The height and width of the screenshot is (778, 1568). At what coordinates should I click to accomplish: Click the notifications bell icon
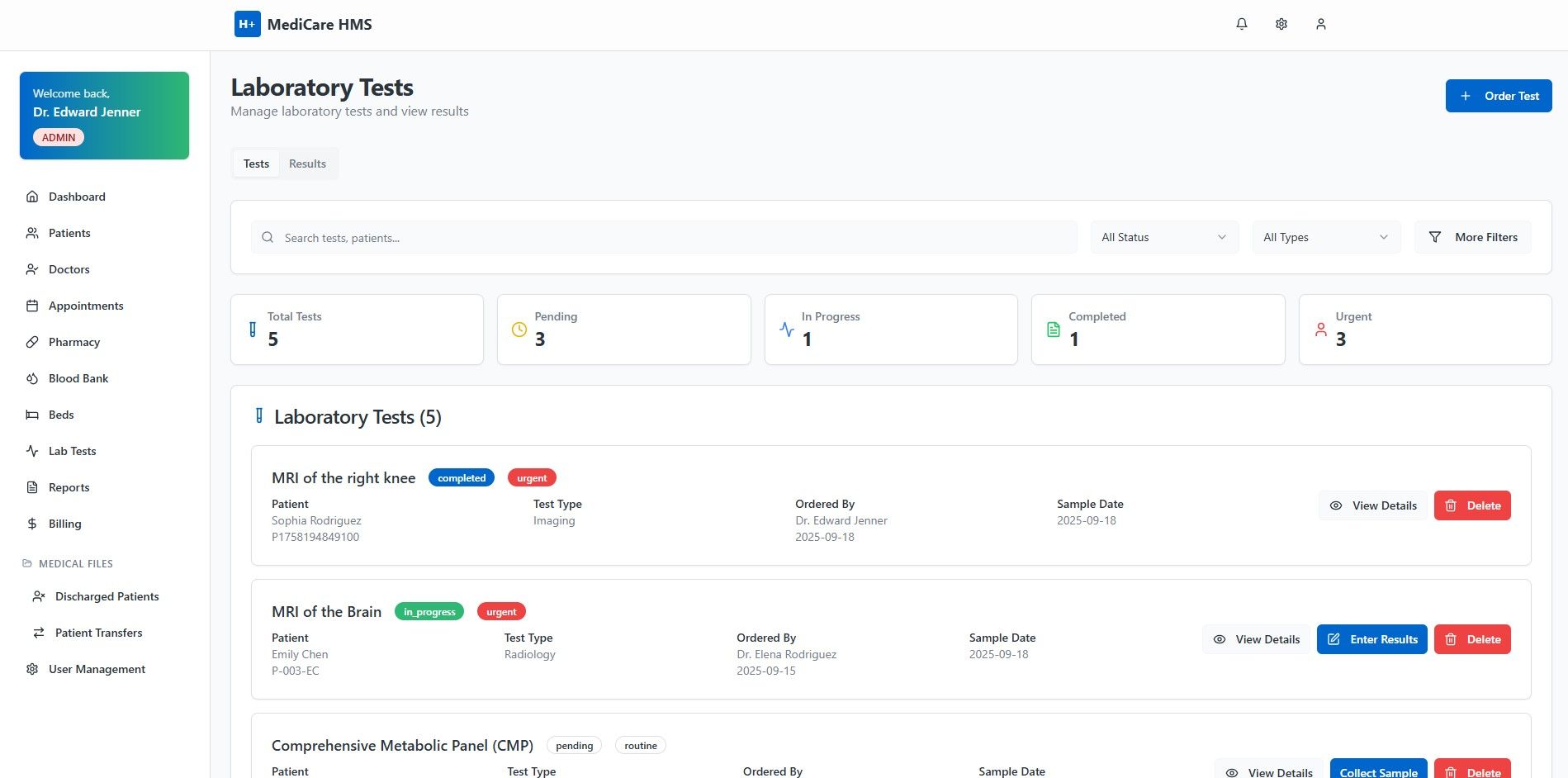(x=1241, y=25)
